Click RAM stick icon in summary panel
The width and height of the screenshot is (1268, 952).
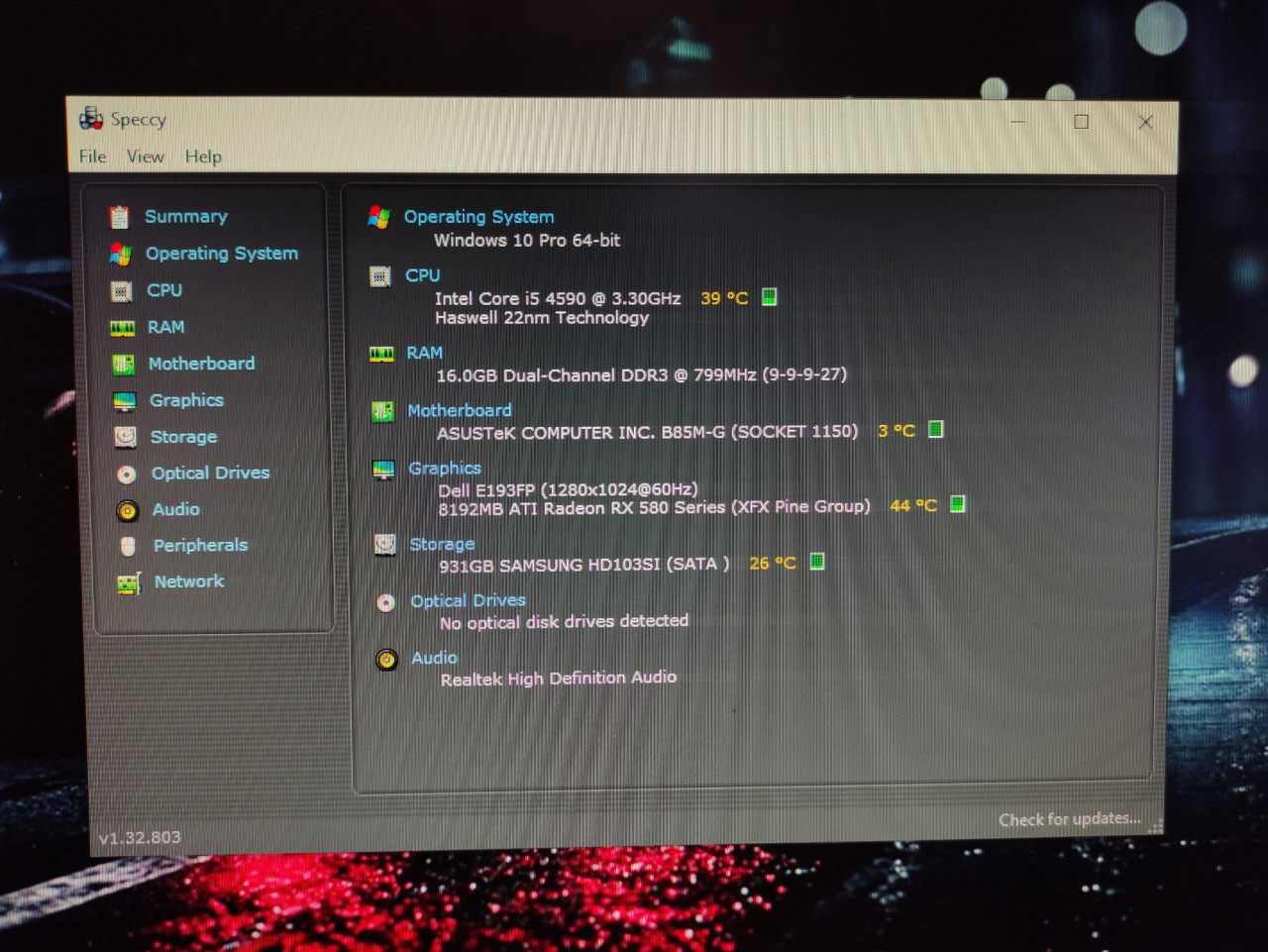click(381, 355)
